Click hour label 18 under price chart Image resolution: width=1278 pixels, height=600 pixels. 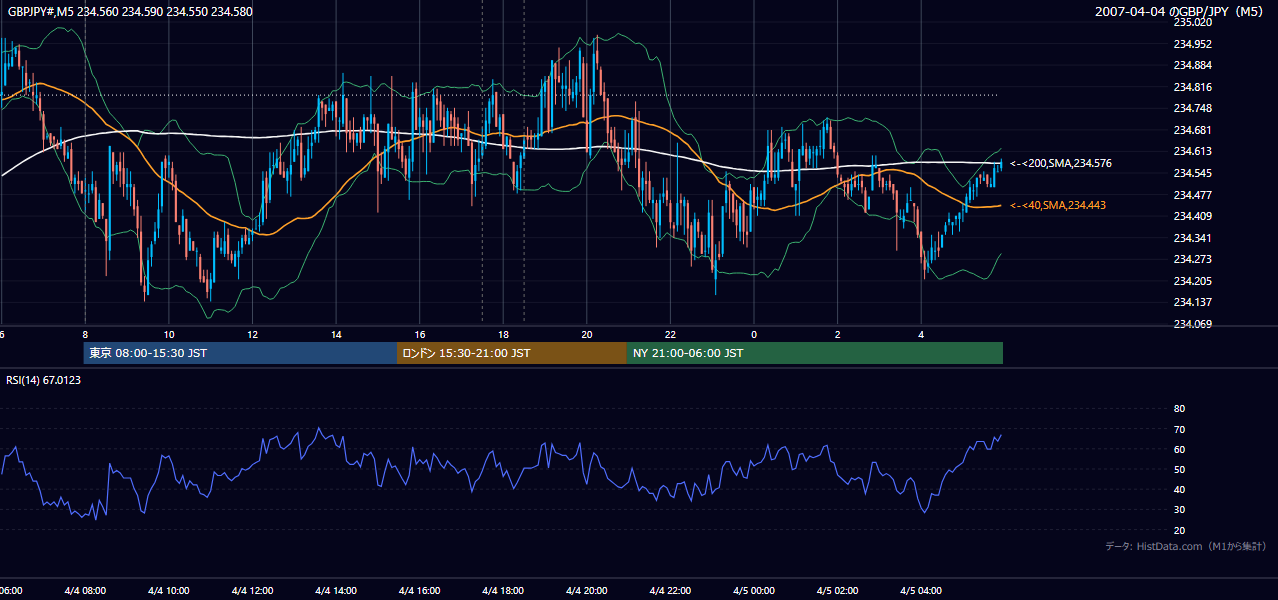[504, 335]
